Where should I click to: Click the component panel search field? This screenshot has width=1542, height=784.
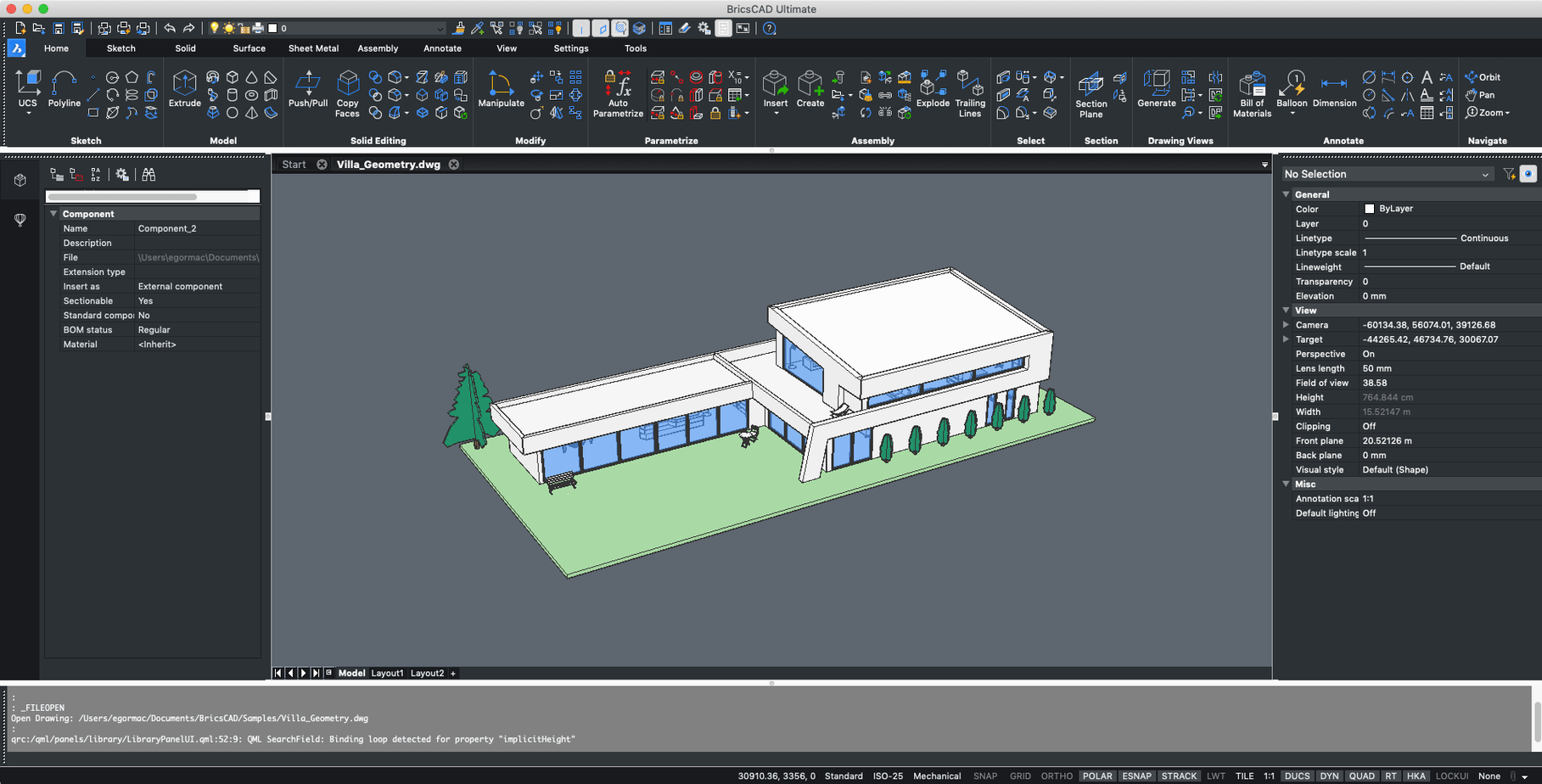point(153,197)
